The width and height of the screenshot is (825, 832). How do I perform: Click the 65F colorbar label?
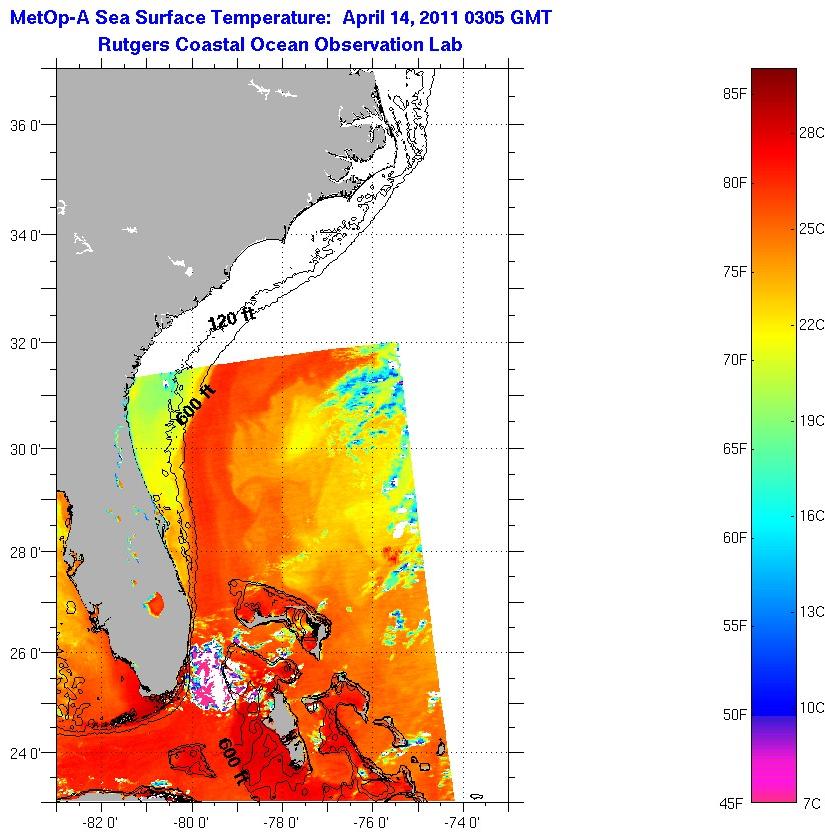pyautogui.click(x=735, y=449)
